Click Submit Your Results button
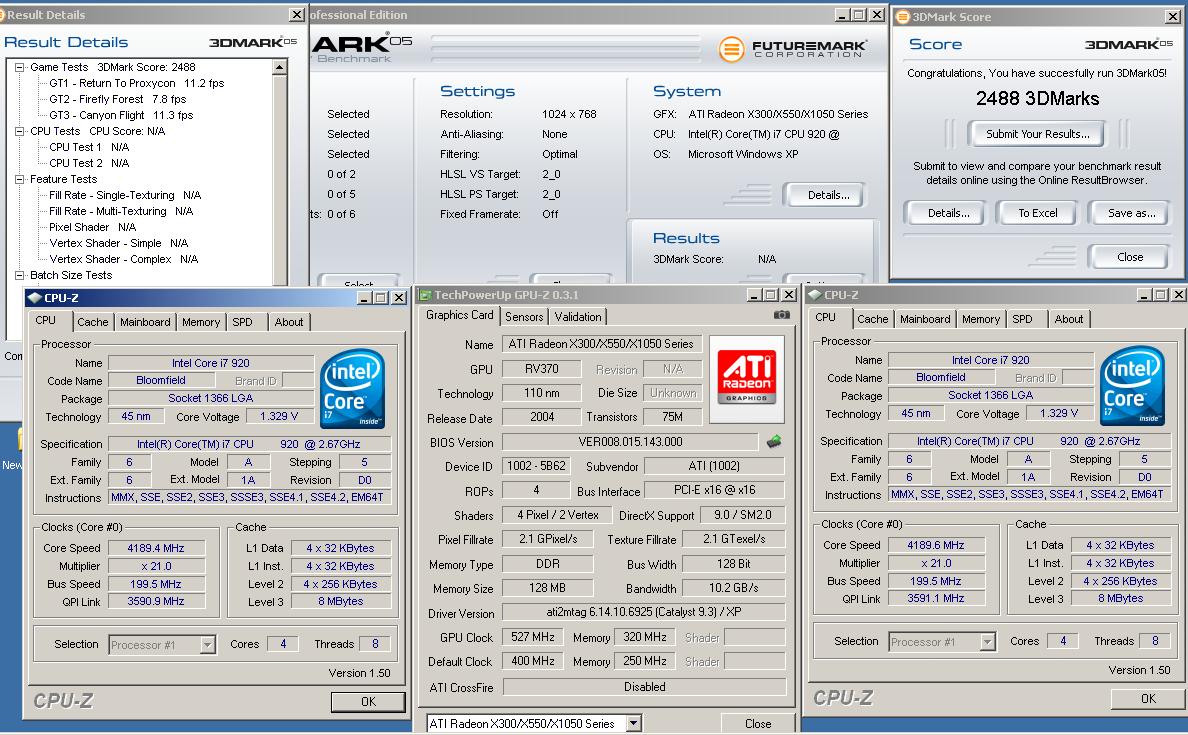This screenshot has height=735, width=1188. (x=1037, y=134)
